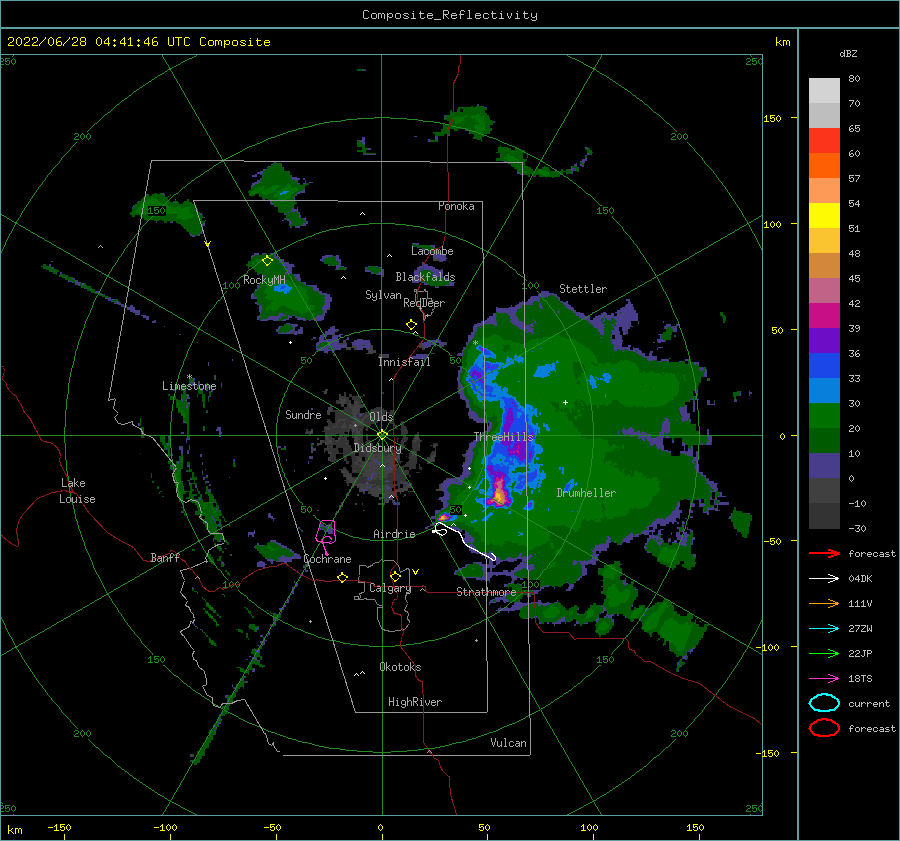Click the slate 0-10 dBZ color band
900x841 pixels.
(x=824, y=466)
